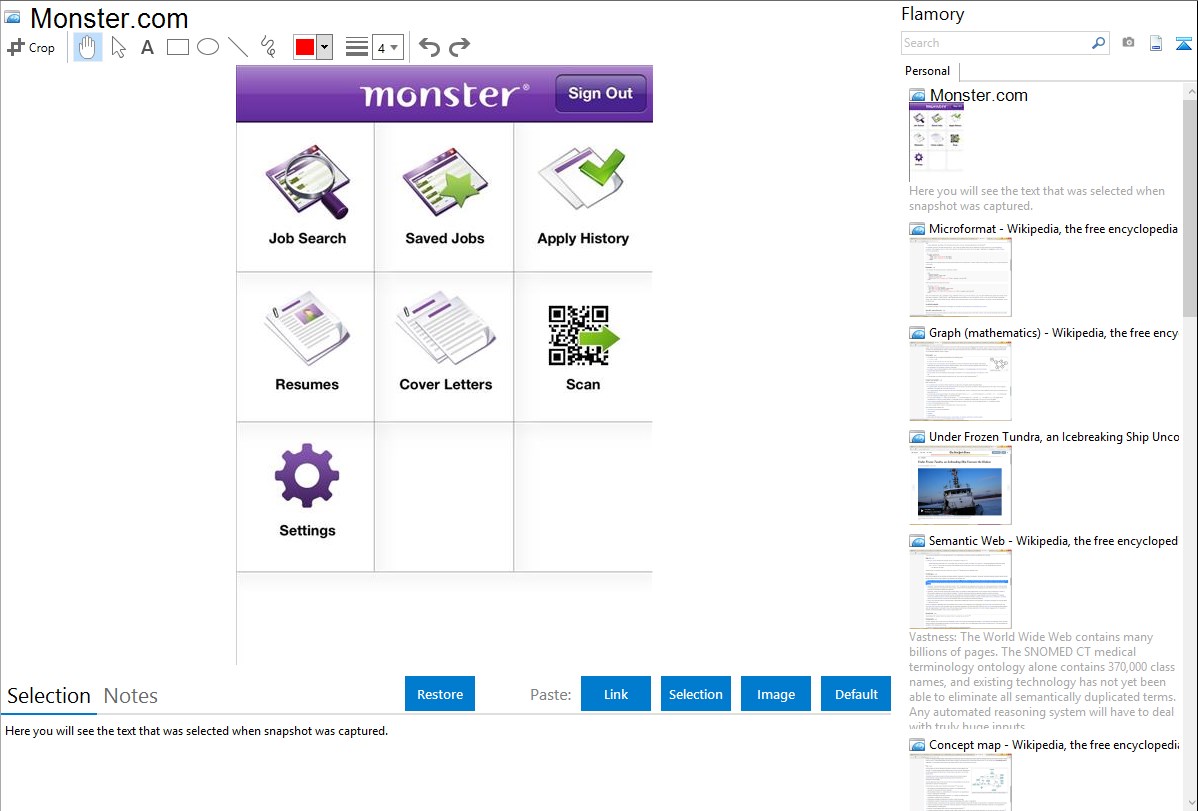Click the Under Frozen Tundra title

tap(1054, 436)
